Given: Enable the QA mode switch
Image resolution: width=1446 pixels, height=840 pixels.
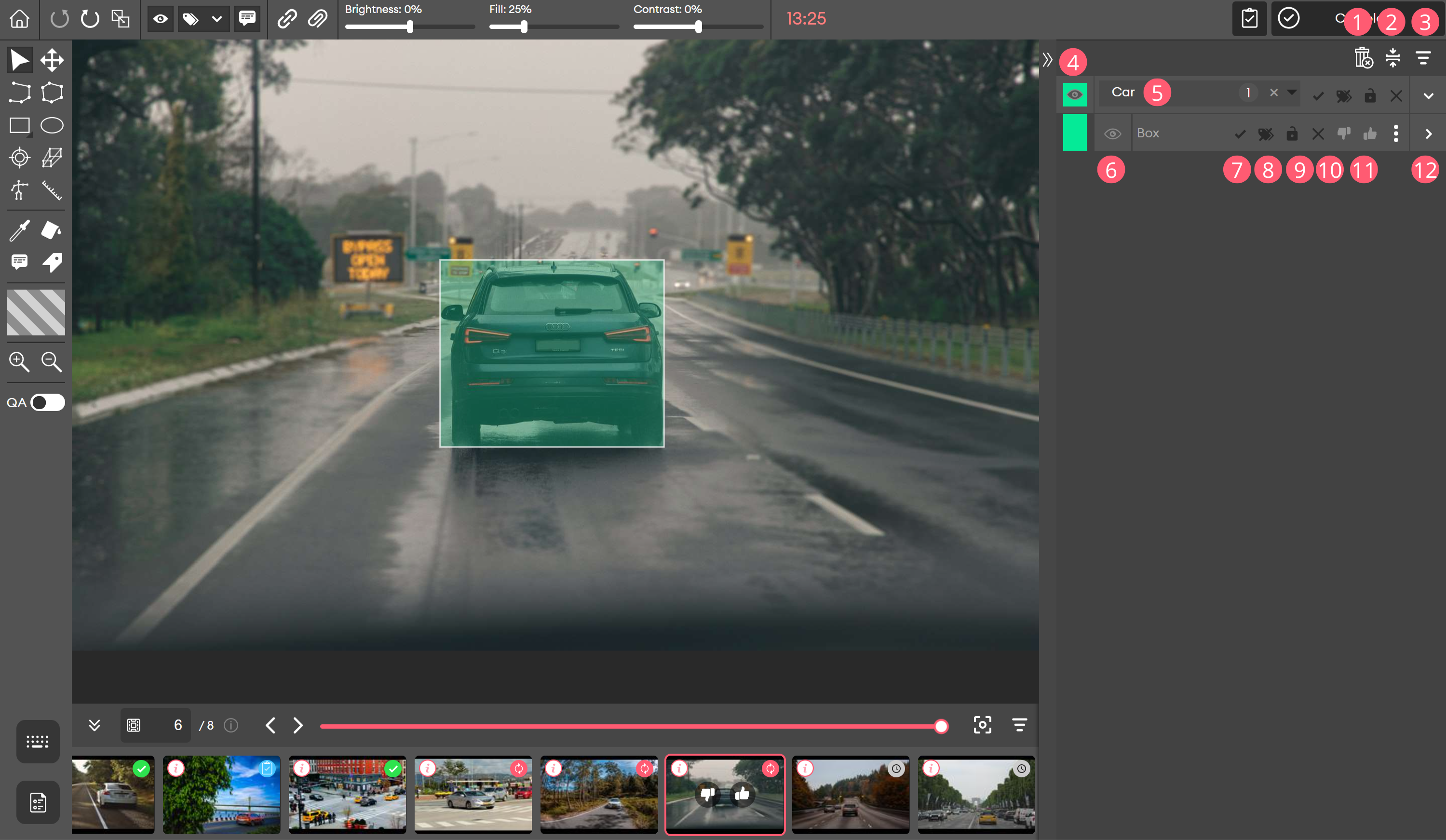Looking at the screenshot, I should [48, 402].
